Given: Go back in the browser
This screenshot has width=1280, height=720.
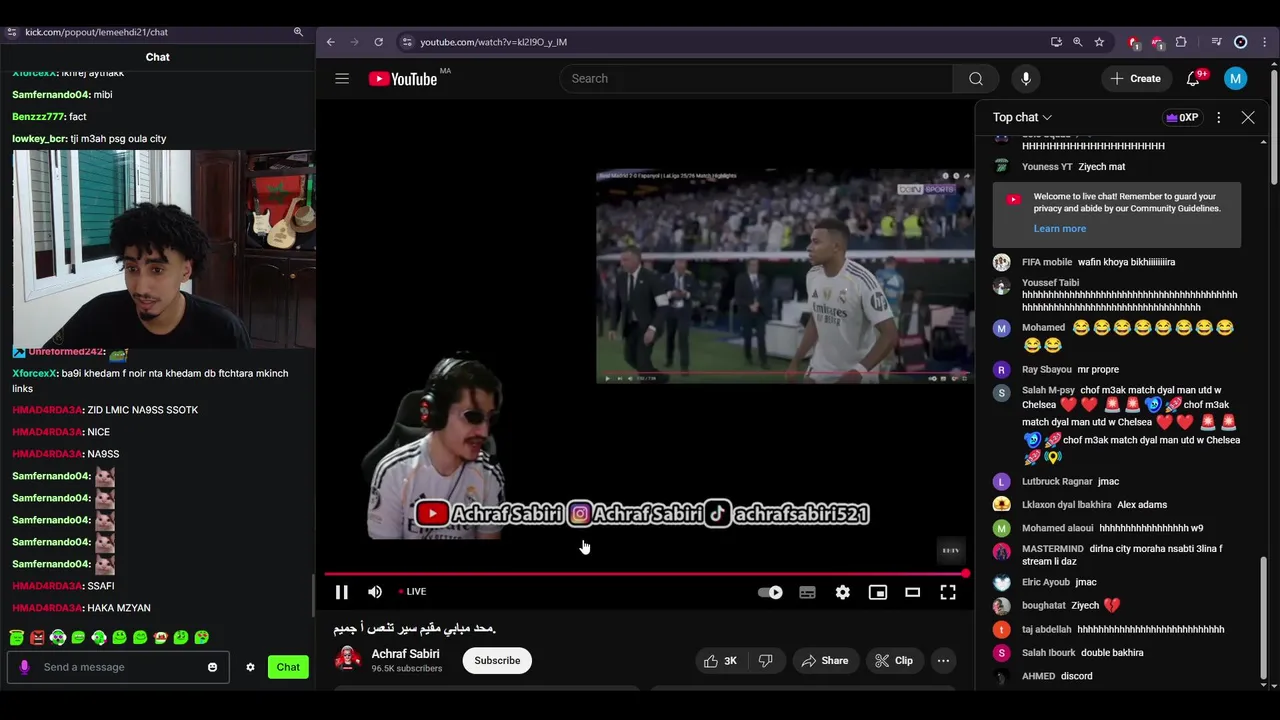Looking at the screenshot, I should (x=331, y=42).
